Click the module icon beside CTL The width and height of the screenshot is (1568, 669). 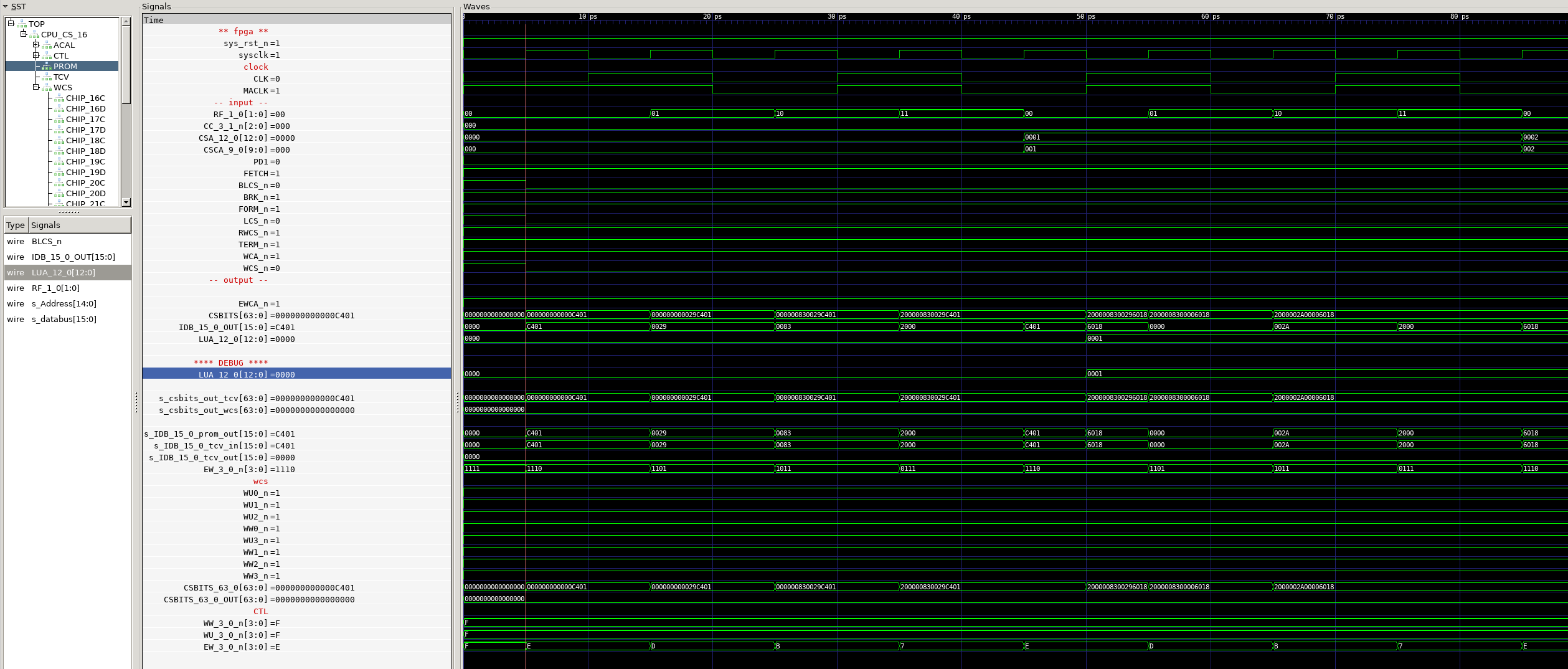pos(47,56)
